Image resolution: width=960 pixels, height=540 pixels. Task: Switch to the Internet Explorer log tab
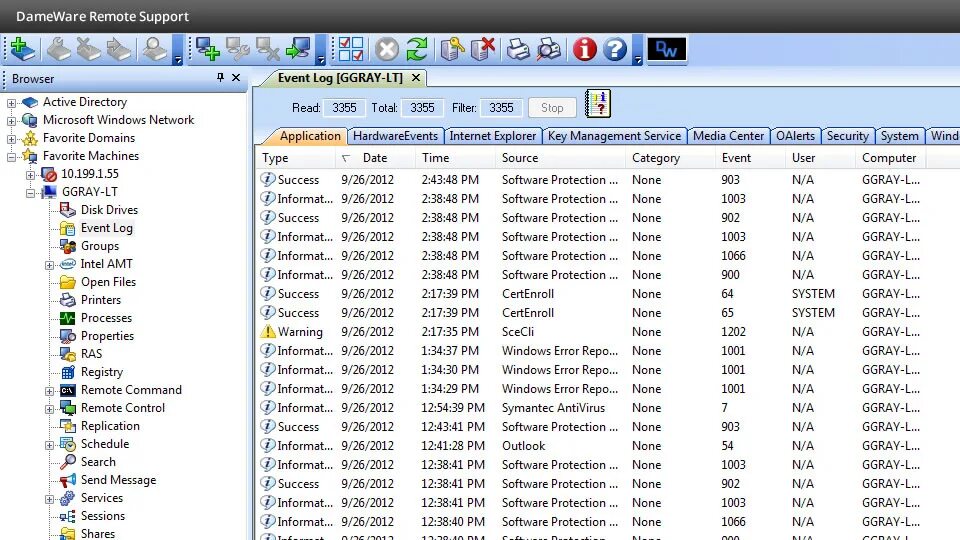point(492,136)
